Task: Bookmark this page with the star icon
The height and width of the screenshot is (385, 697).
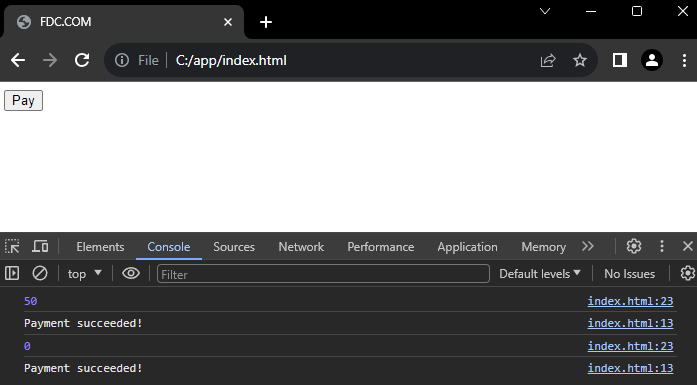Action: (x=580, y=60)
